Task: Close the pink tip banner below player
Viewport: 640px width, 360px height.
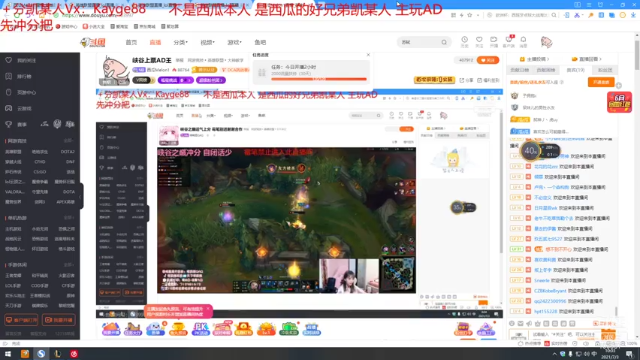Action: [x=207, y=309]
